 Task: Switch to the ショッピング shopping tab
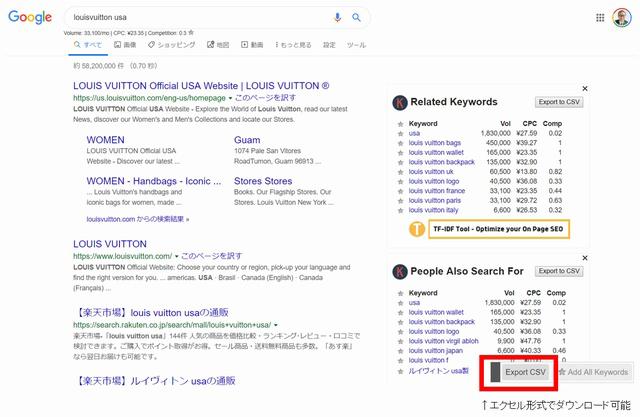[173, 45]
